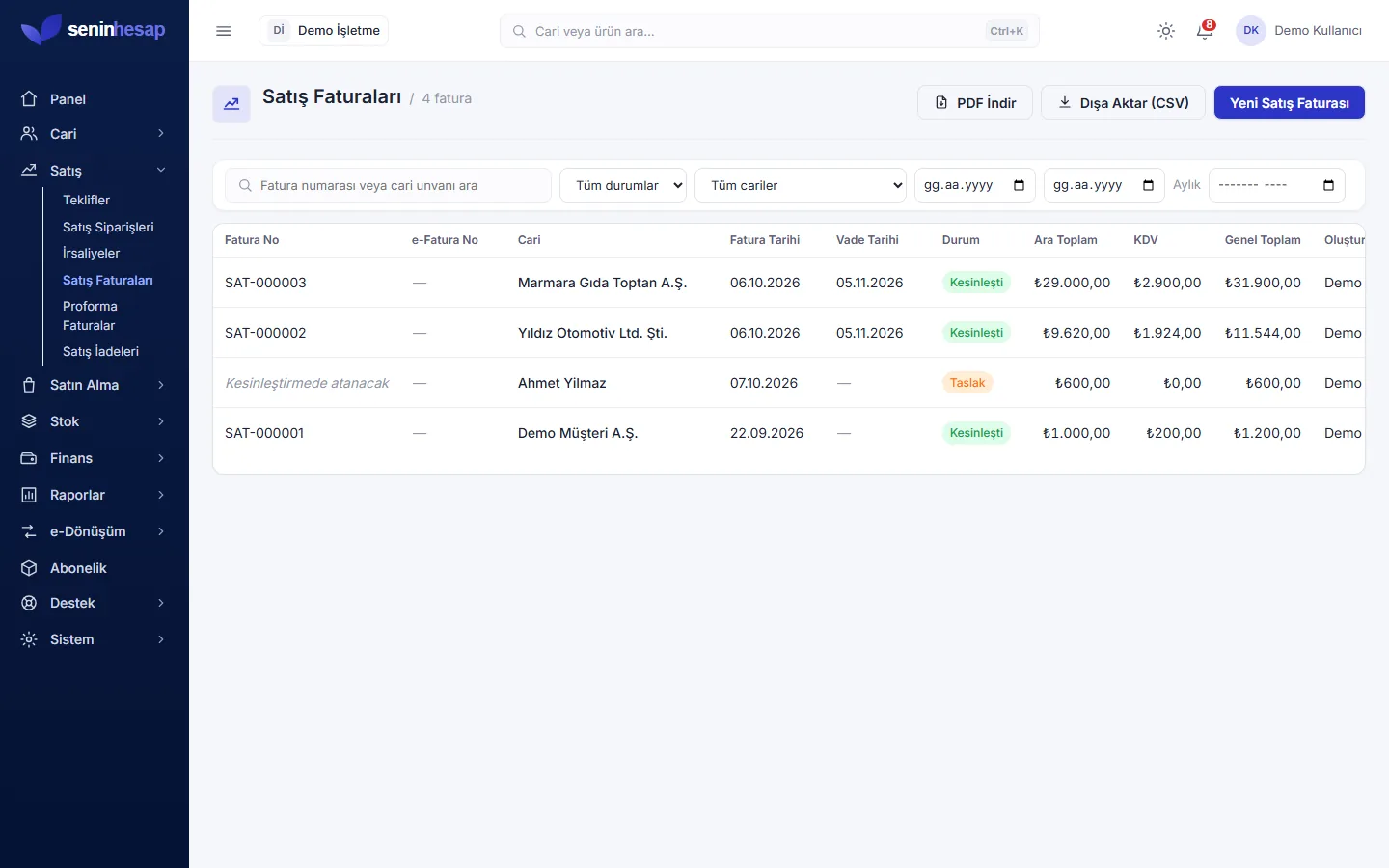Click the senin hesap logo
Image resolution: width=1389 pixels, height=868 pixels.
(94, 30)
